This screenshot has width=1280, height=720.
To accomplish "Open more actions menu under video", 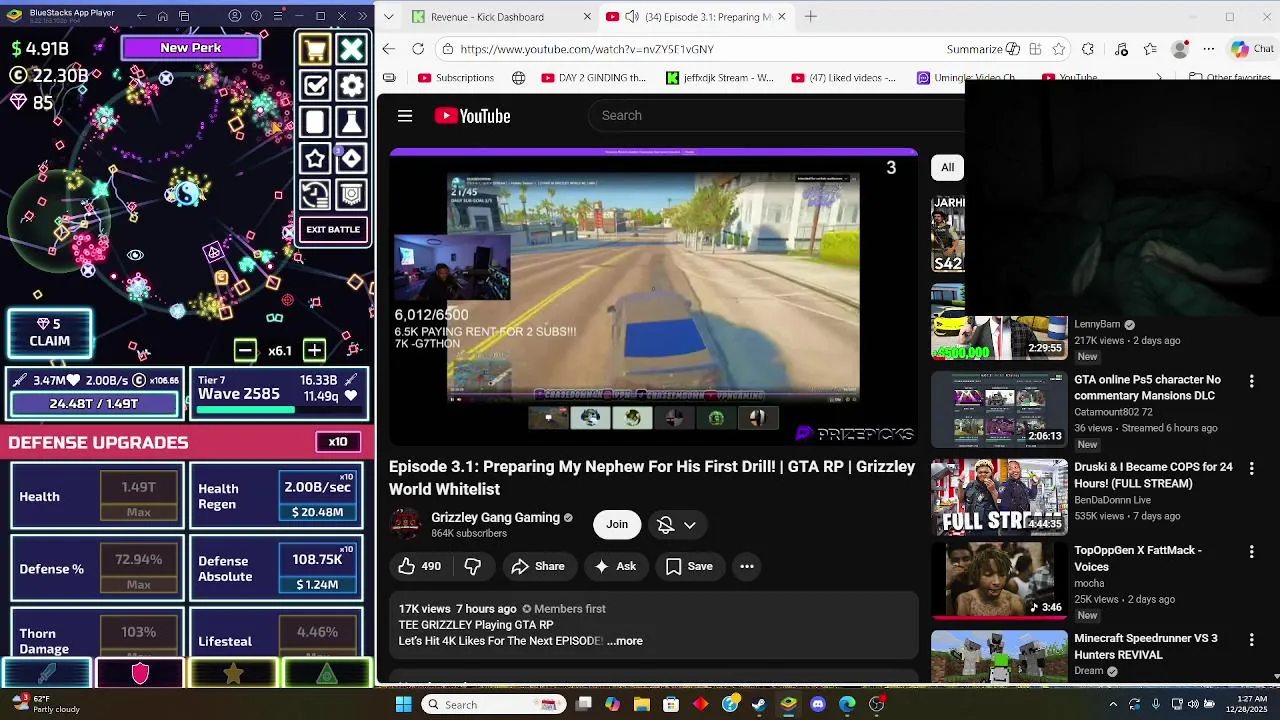I will coord(747,566).
